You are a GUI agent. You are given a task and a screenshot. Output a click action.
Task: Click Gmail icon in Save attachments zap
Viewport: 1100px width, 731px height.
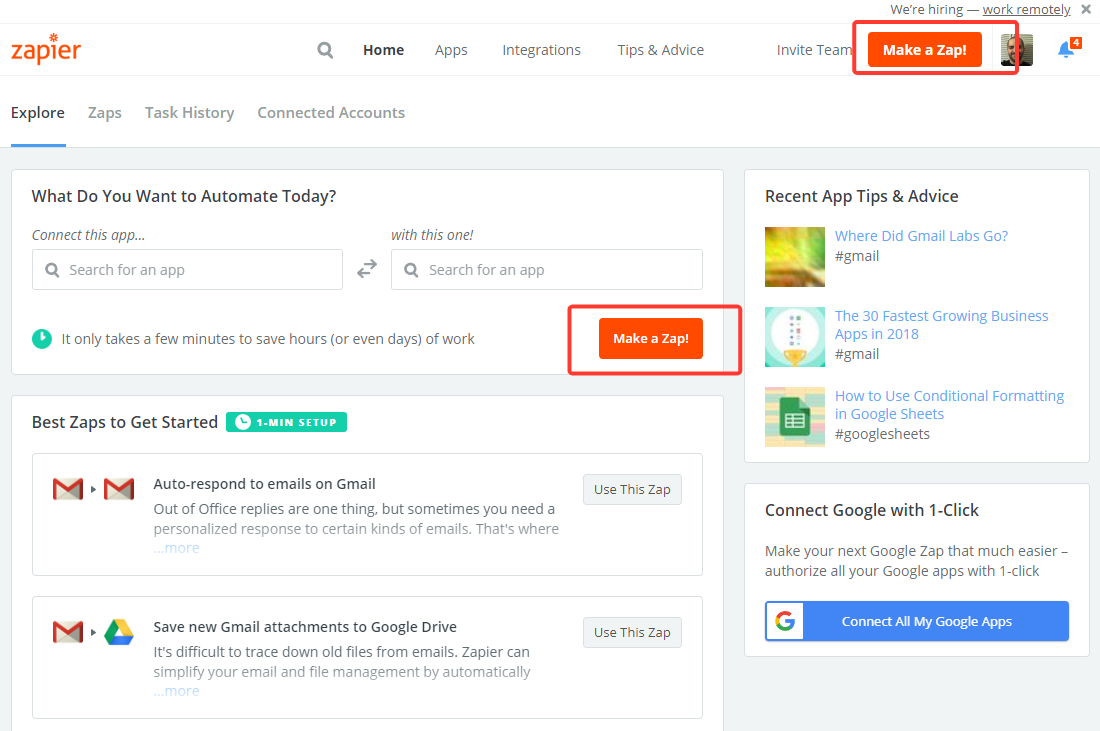click(68, 632)
